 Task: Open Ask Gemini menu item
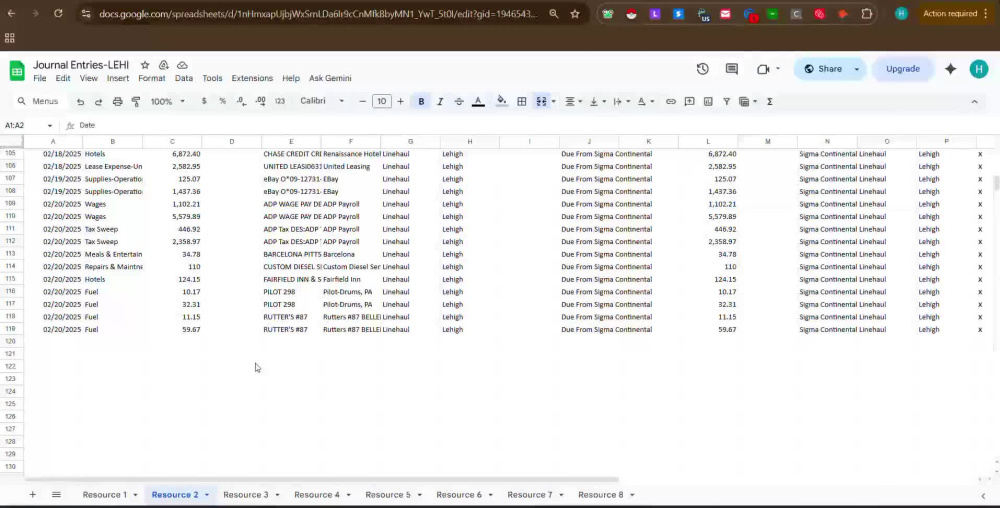[330, 78]
